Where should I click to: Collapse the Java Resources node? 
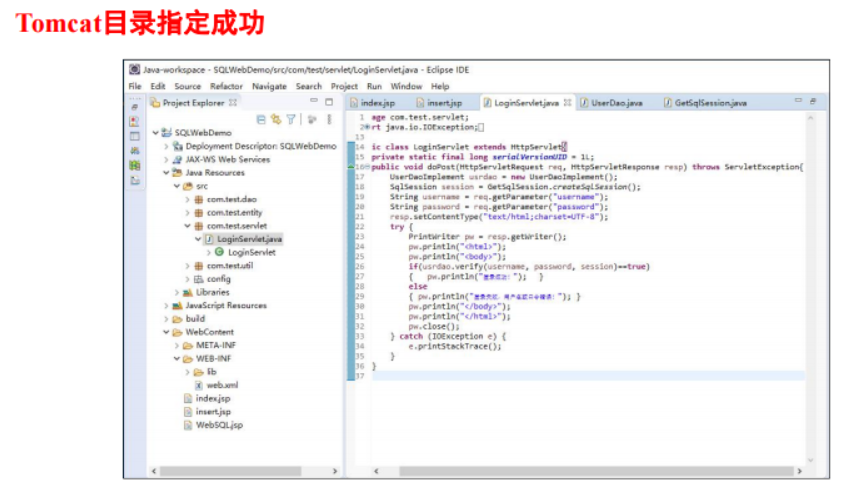pyautogui.click(x=166, y=173)
